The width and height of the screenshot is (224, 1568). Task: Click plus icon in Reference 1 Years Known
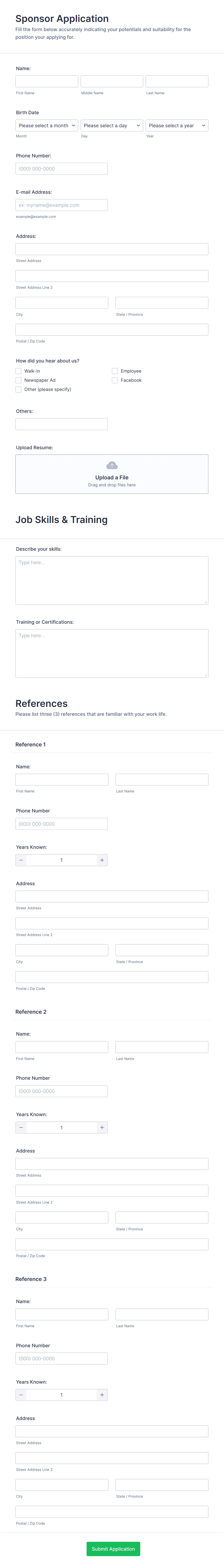tap(102, 860)
